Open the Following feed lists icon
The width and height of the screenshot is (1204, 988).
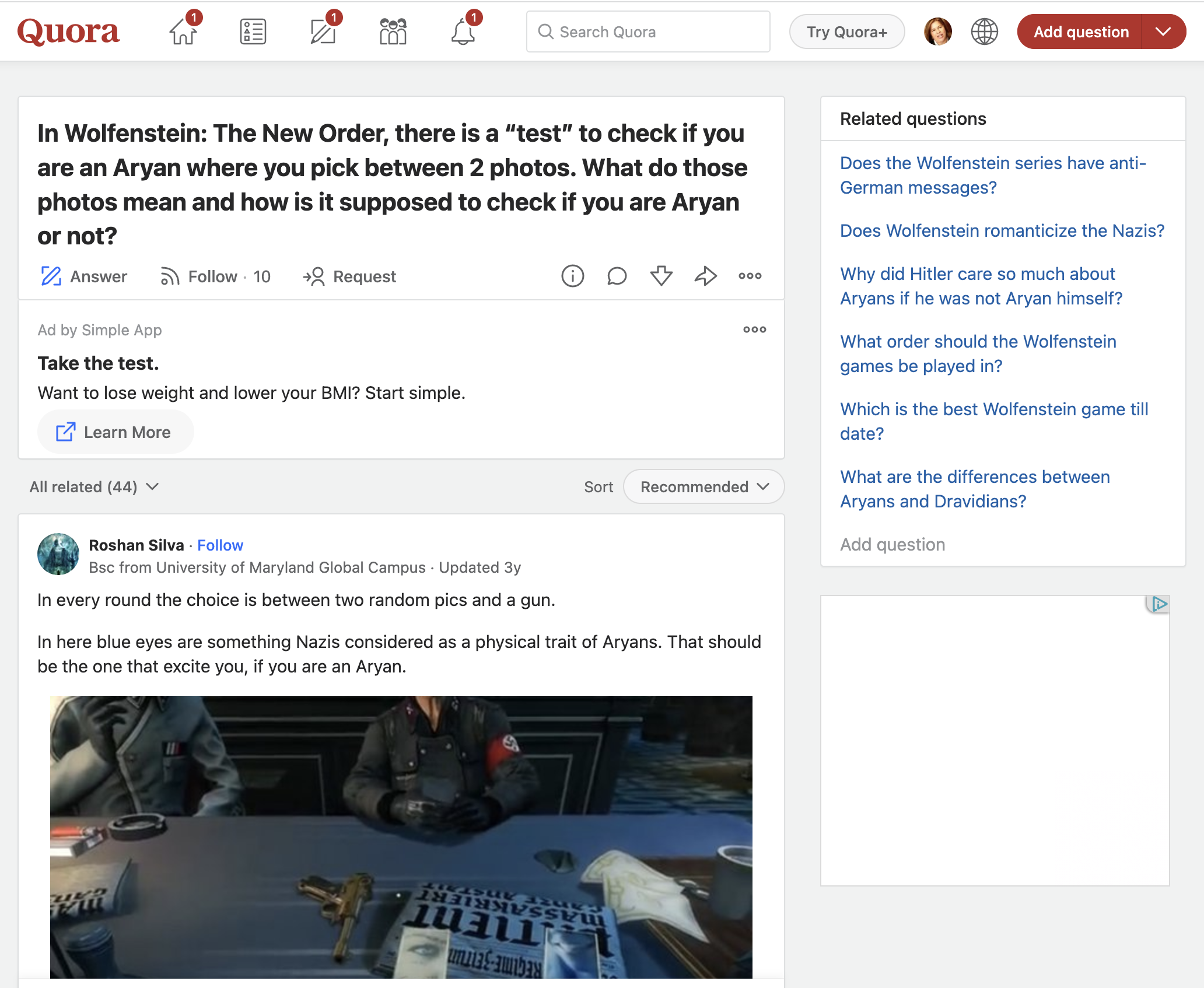[x=253, y=31]
